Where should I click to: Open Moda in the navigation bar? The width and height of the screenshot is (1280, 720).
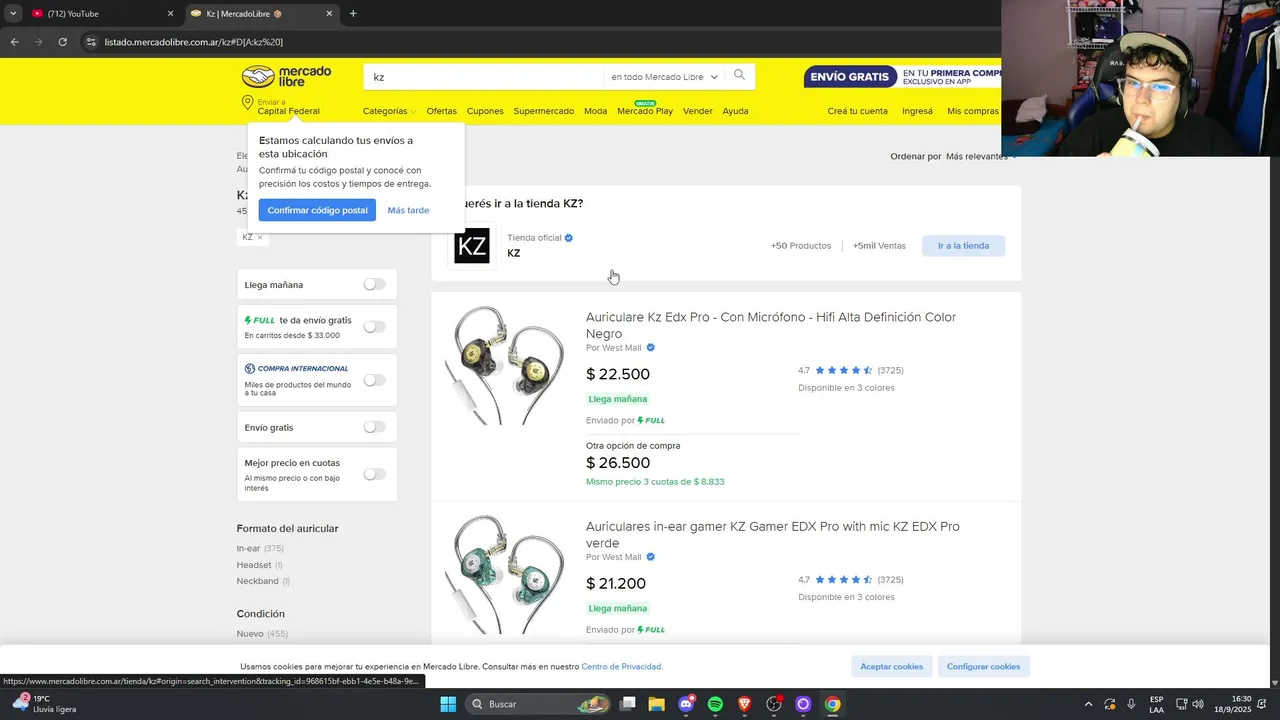595,111
